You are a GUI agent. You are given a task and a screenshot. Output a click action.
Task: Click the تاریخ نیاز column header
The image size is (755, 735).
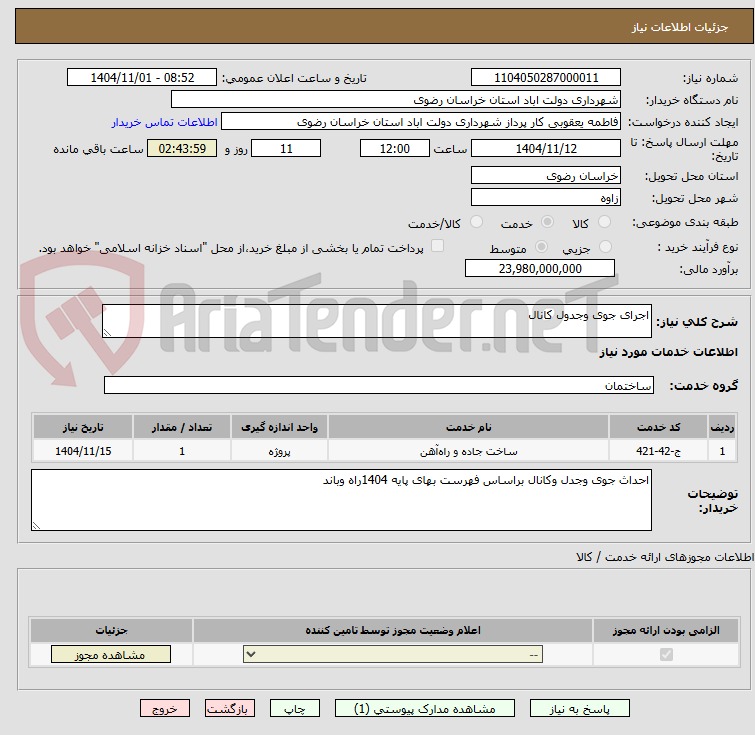(83, 427)
